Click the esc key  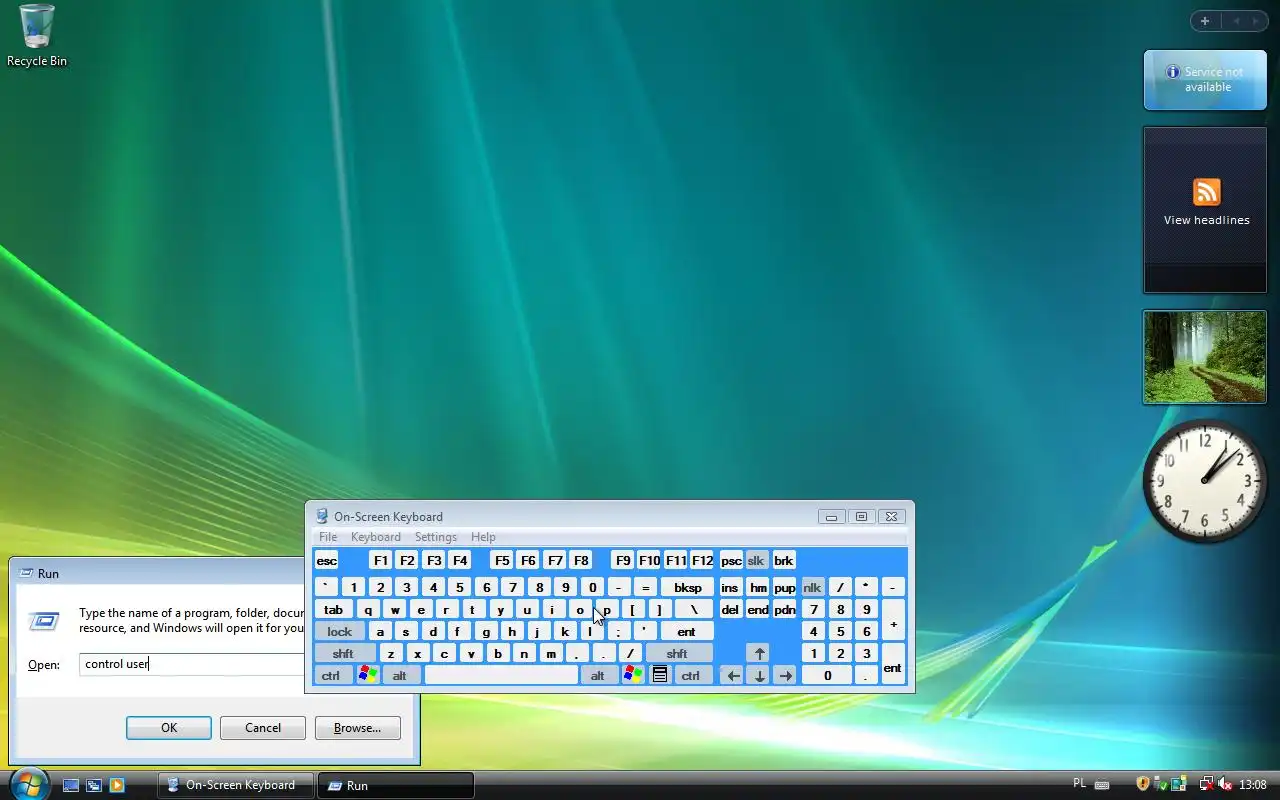(x=327, y=560)
